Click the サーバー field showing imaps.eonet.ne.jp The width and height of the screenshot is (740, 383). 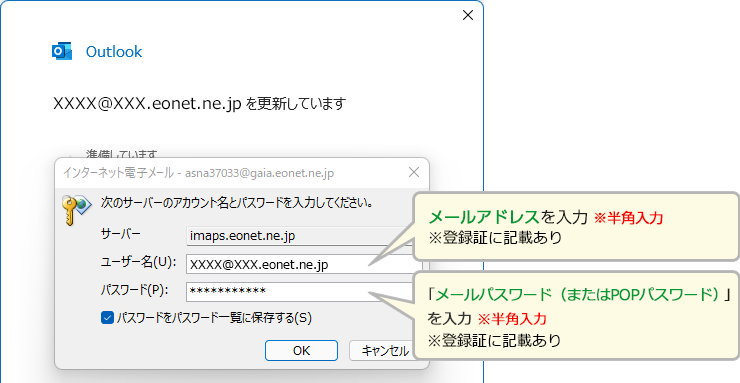[x=300, y=236]
